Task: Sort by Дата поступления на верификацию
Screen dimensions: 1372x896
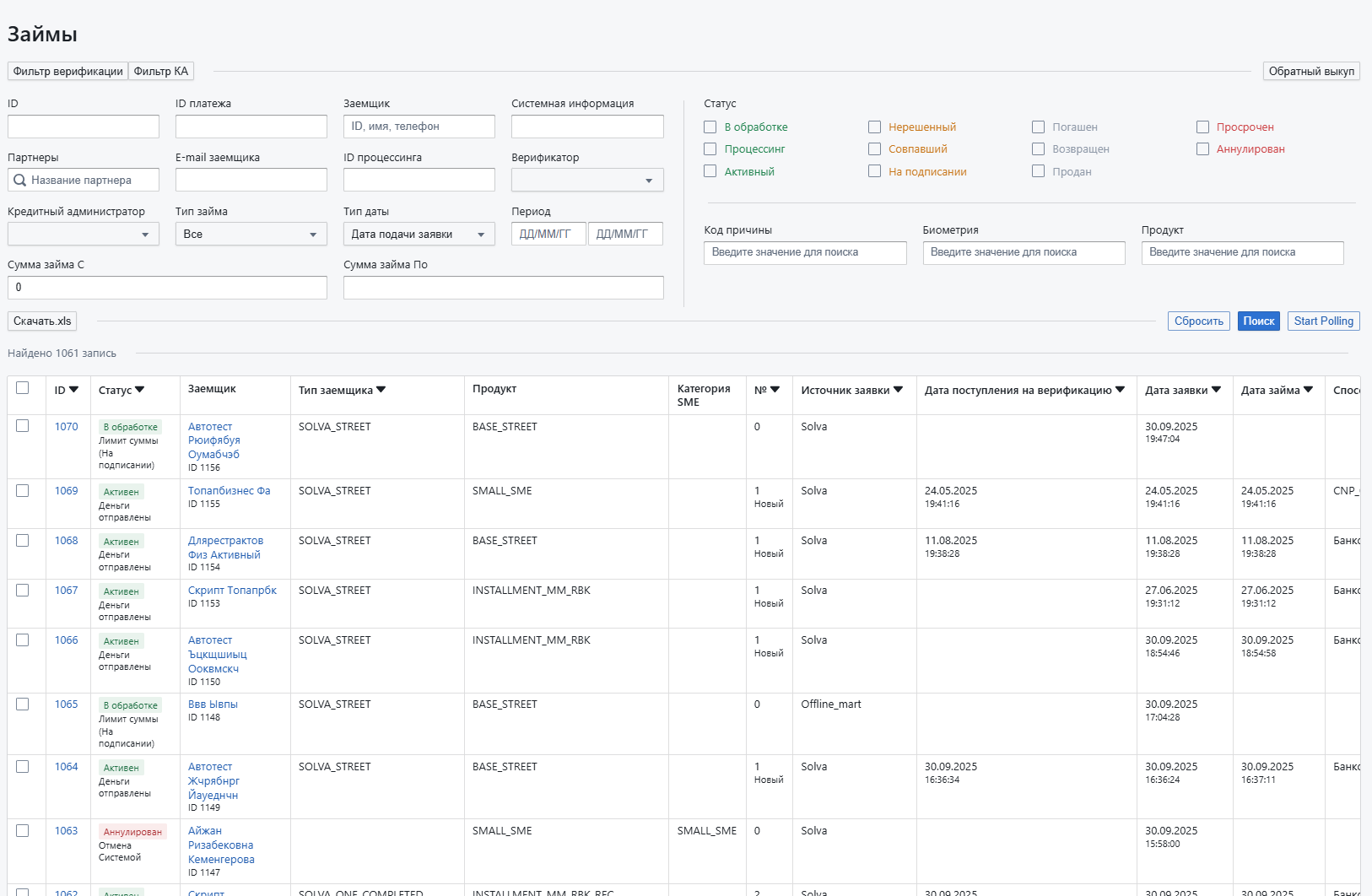Action: [1120, 390]
